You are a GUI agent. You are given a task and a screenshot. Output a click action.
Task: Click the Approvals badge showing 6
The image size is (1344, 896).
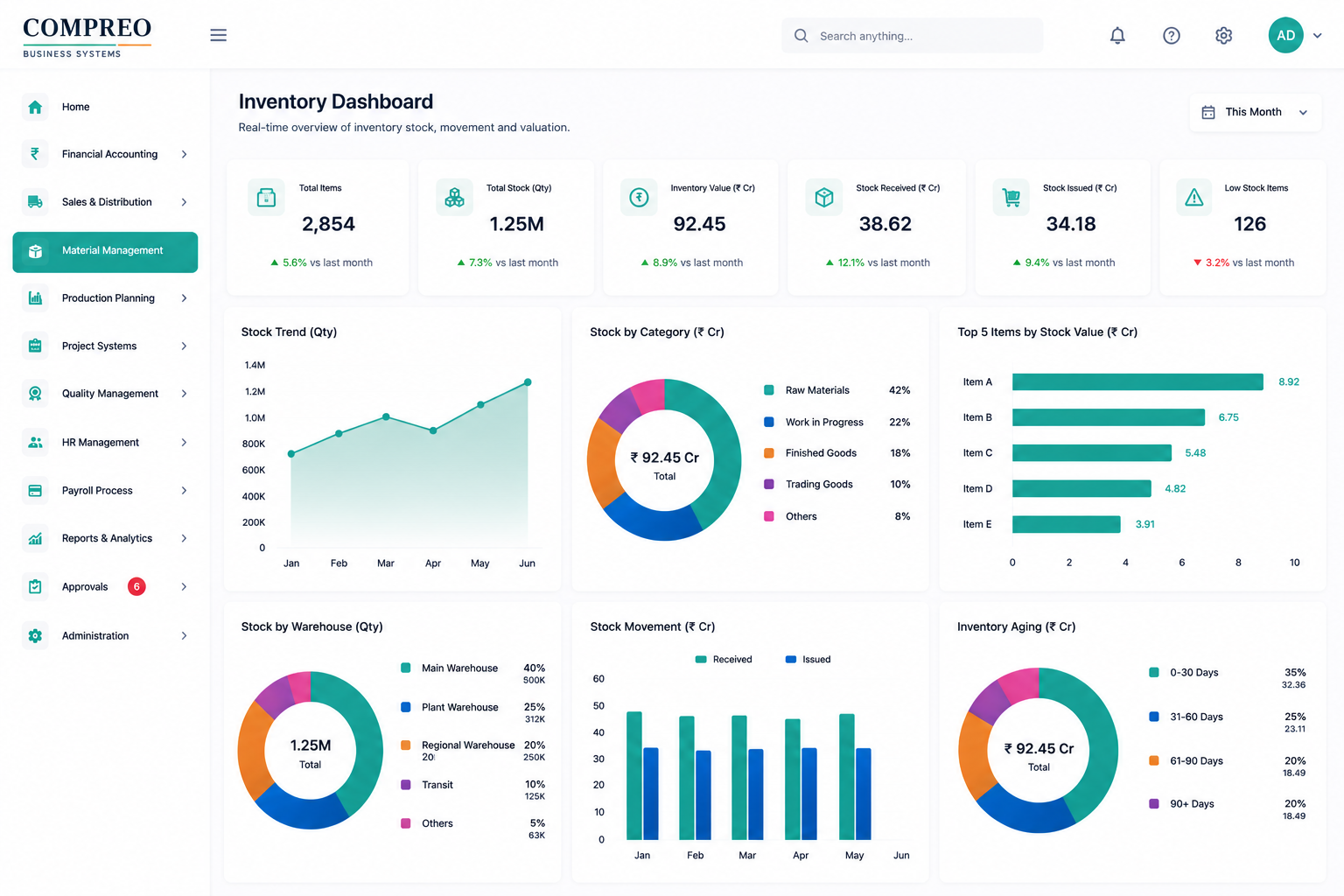136,586
